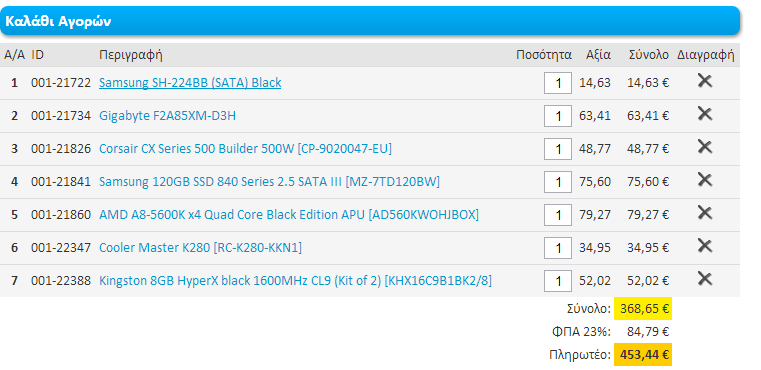Open the Corsair CX Series 500 Builder link
Image resolution: width=761 pixels, height=370 pixels.
pos(245,149)
